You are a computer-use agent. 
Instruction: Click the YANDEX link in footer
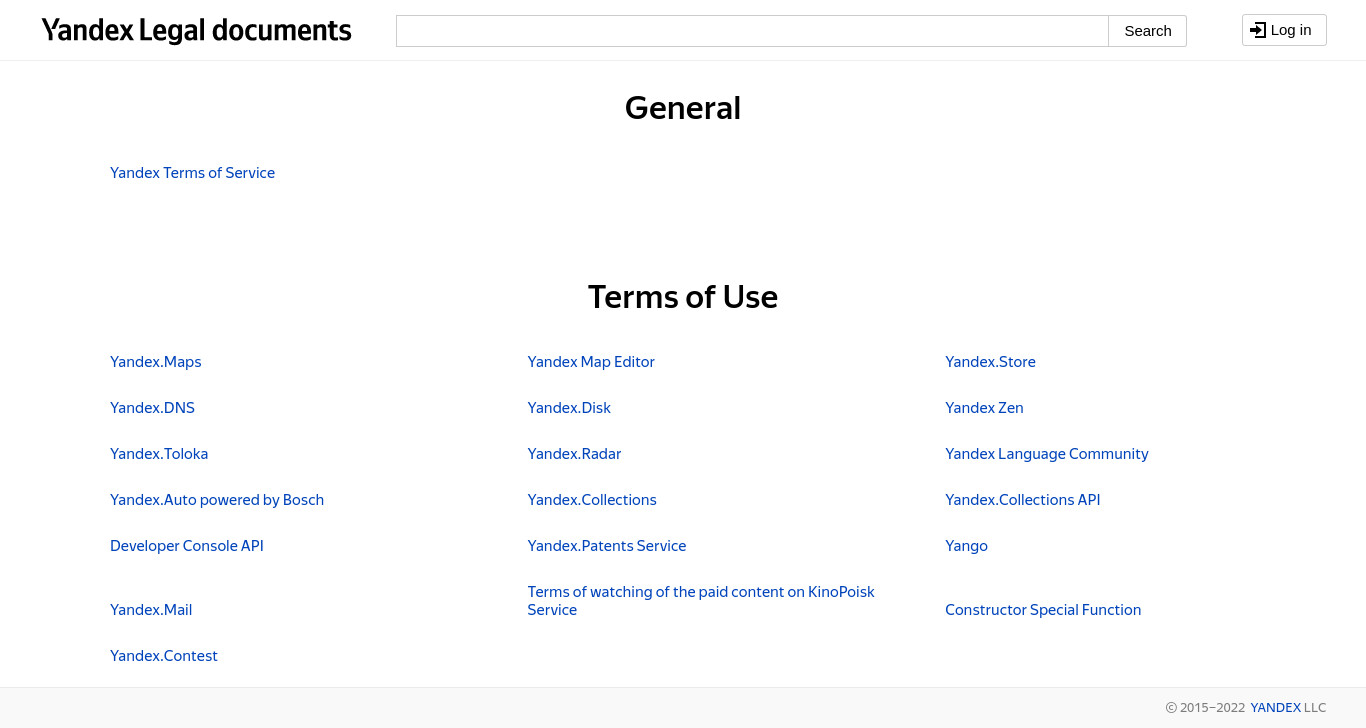pyautogui.click(x=1275, y=707)
